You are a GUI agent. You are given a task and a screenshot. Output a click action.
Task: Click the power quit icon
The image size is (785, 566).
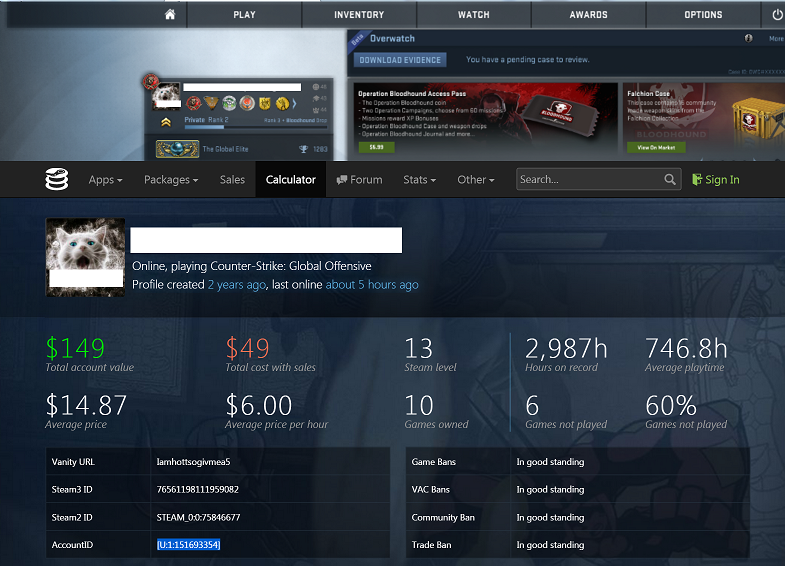click(777, 15)
